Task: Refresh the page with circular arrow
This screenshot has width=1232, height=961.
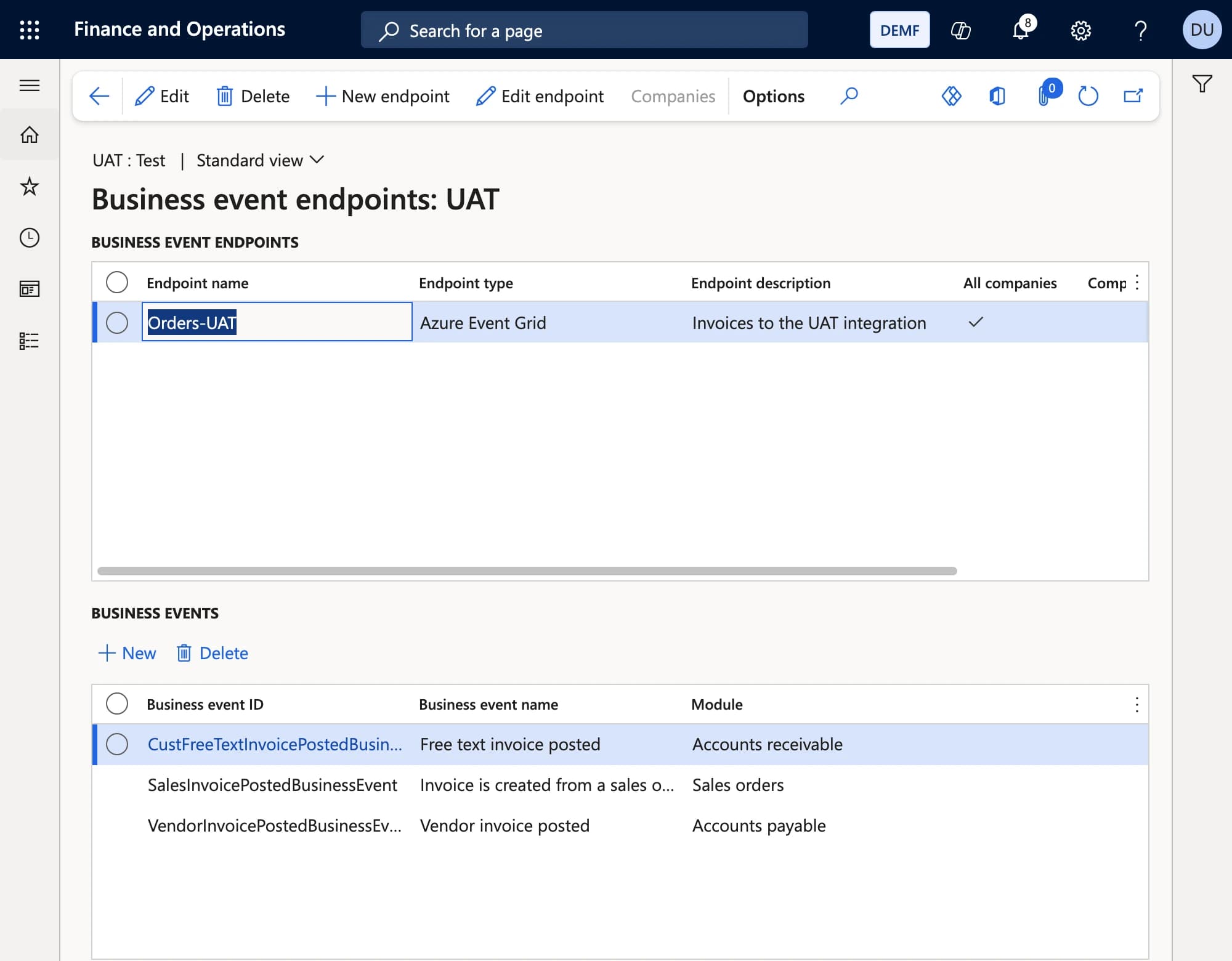Action: 1088,96
